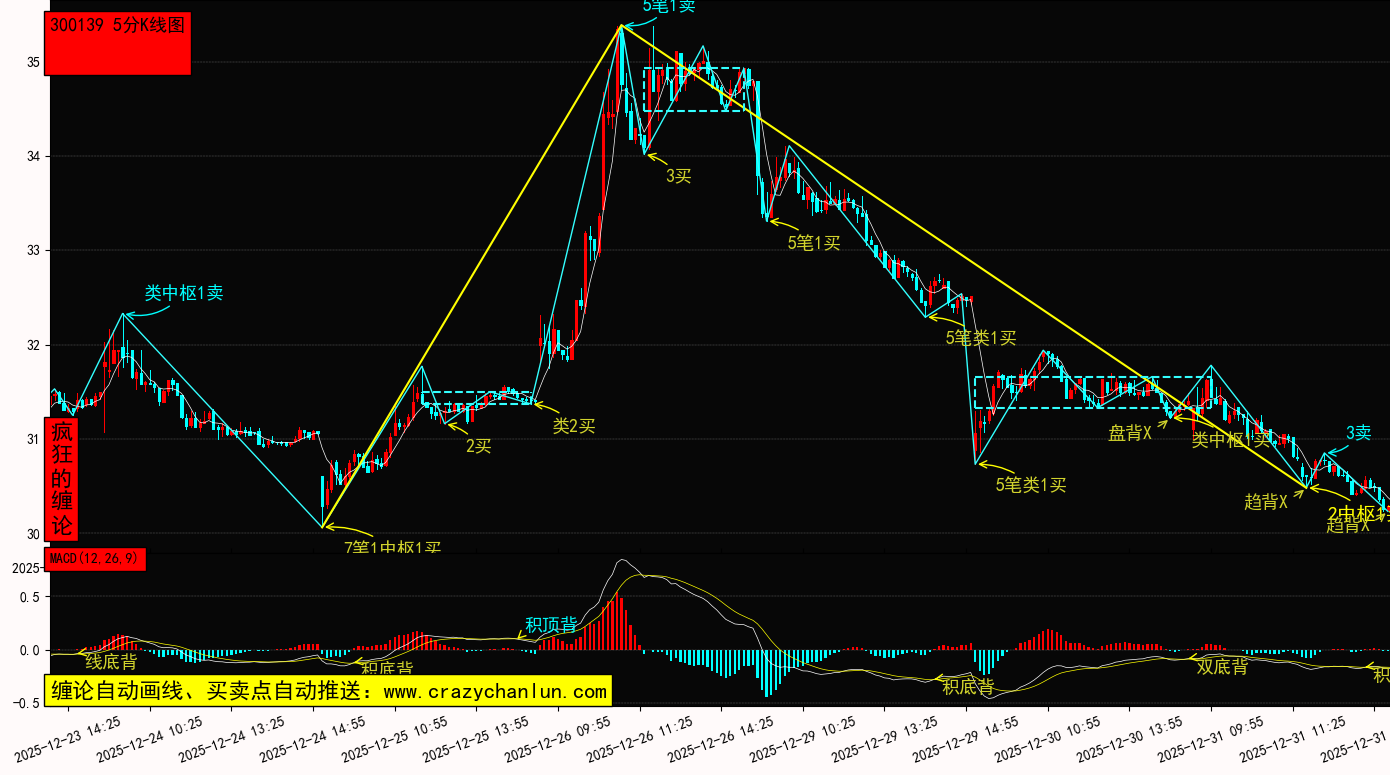Click the 7笔1中枢1买 annotation at the low

coord(392,547)
